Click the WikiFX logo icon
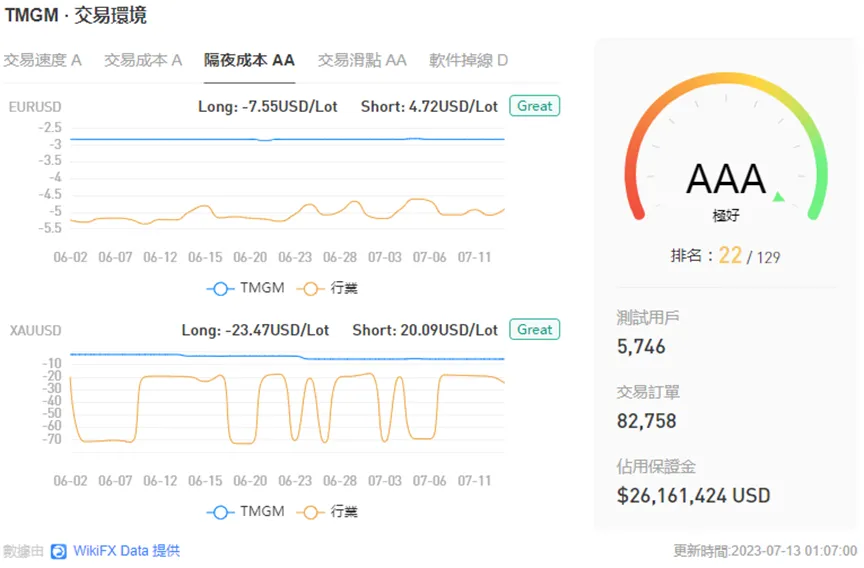The width and height of the screenshot is (864, 568). click(58, 551)
